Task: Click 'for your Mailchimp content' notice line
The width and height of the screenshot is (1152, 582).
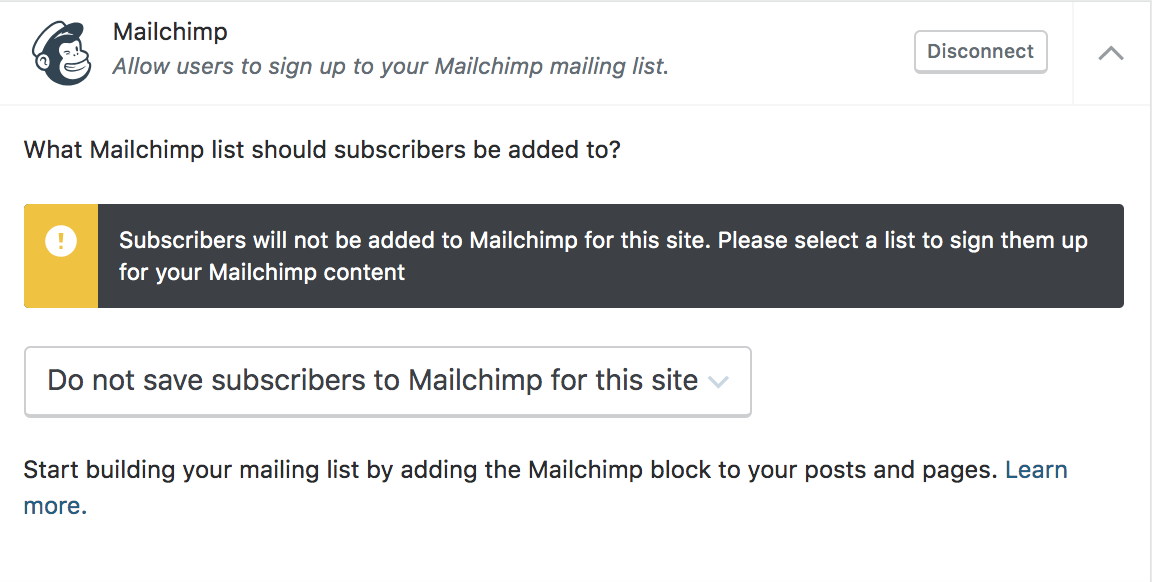Action: 262,273
